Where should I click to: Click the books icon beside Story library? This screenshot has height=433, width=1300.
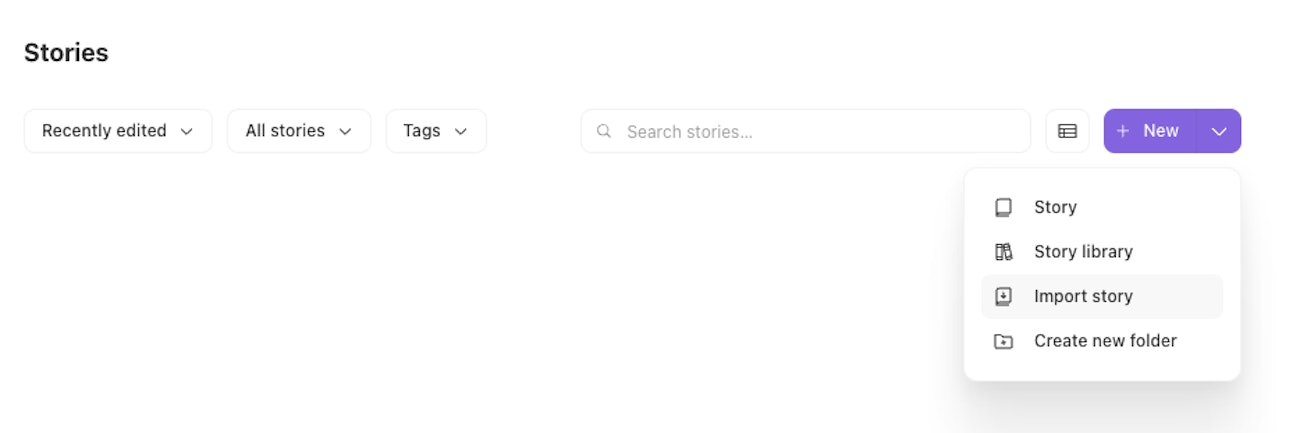[1003, 252]
